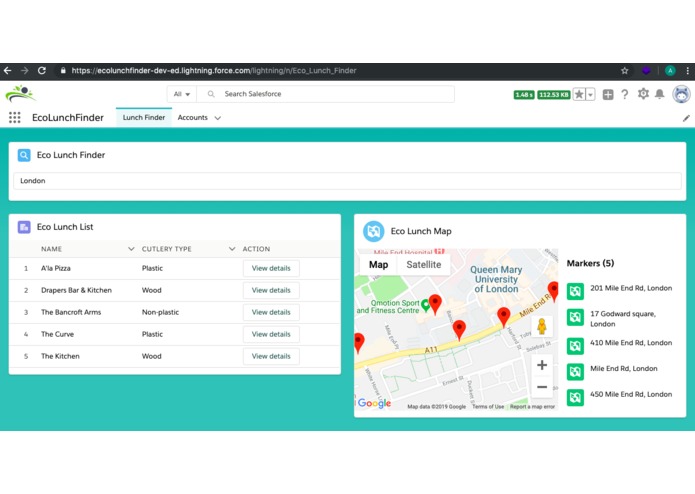Click the Google logo on map
The image size is (695, 494).
[374, 403]
